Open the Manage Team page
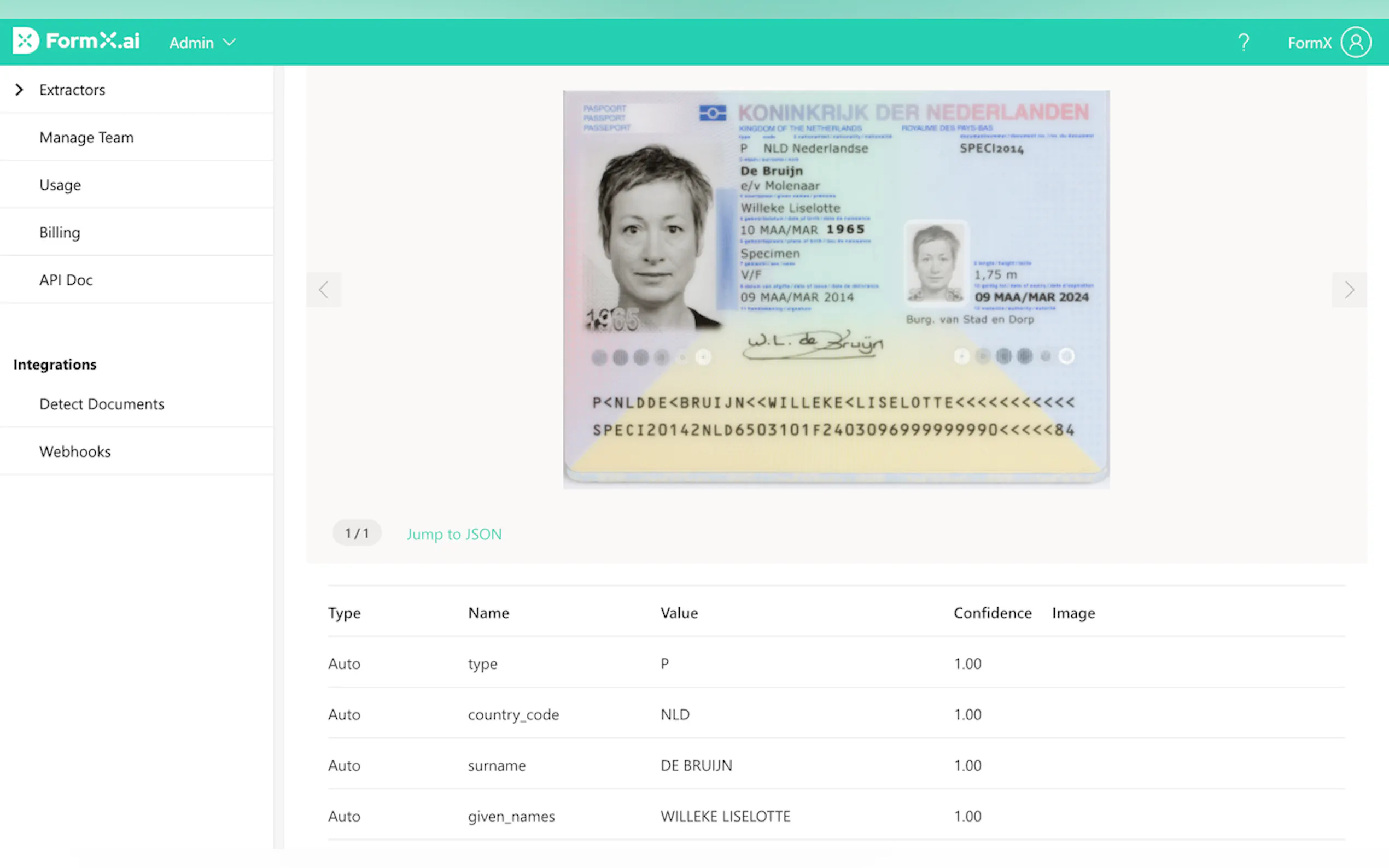The width and height of the screenshot is (1389, 868). point(86,137)
